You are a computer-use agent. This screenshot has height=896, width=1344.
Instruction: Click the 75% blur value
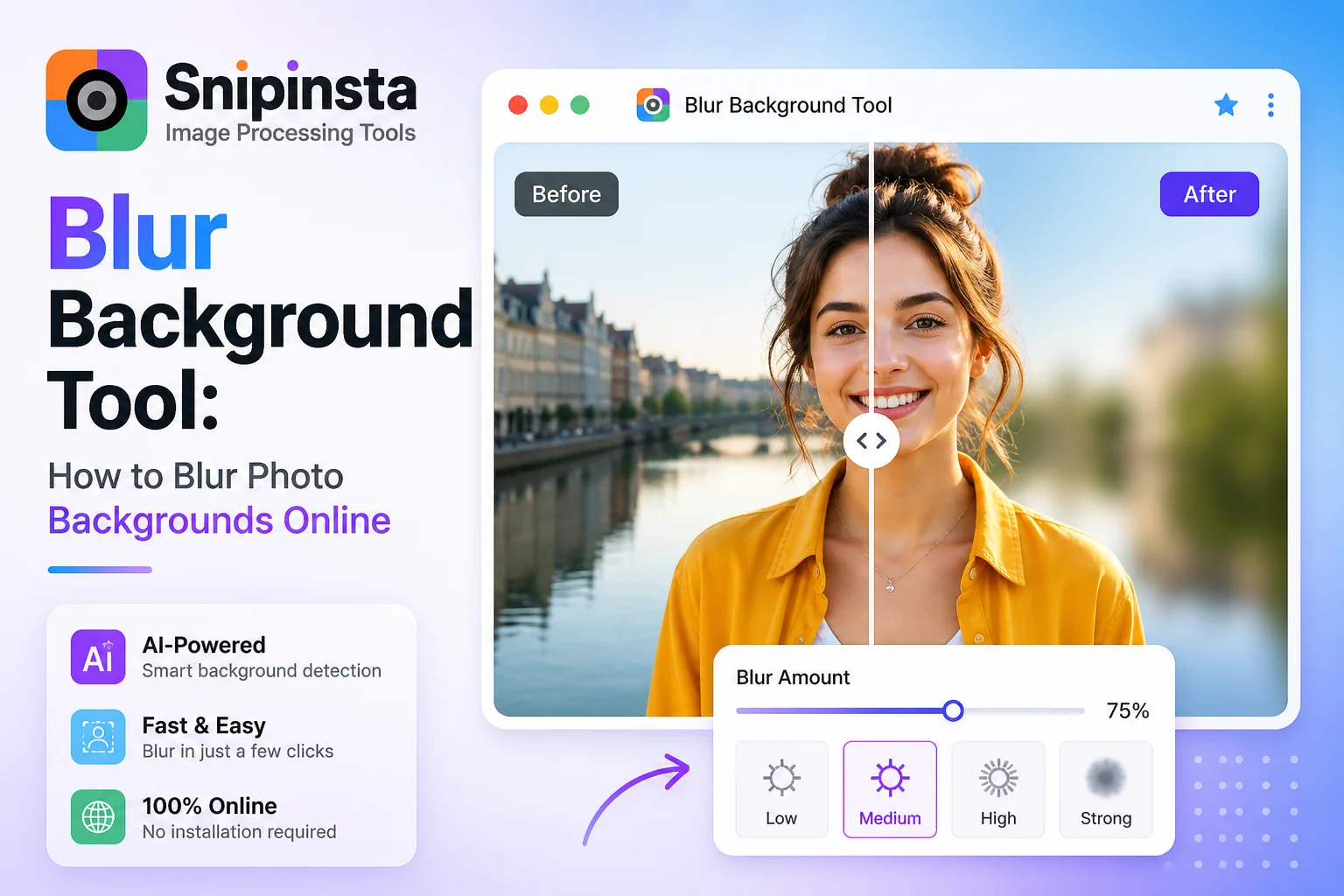(x=1127, y=710)
